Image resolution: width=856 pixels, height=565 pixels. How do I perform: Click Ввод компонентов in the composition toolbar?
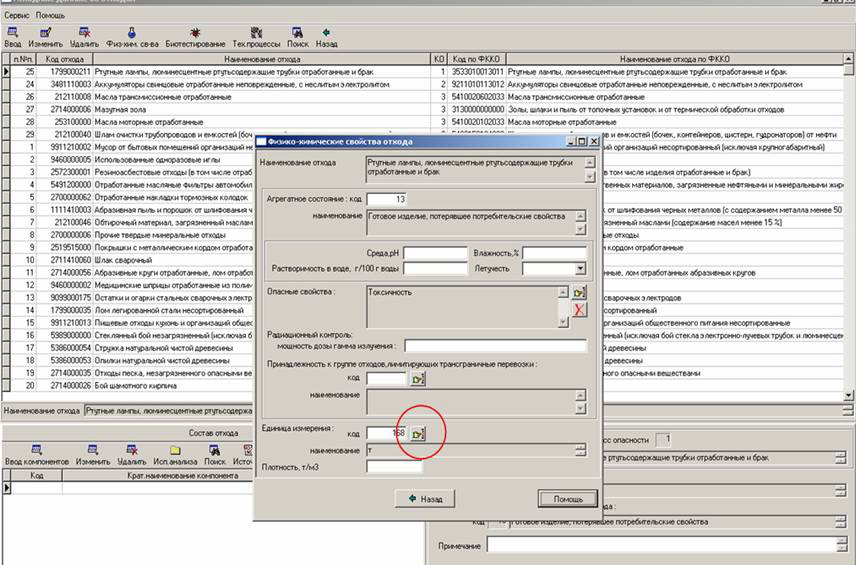point(36,455)
